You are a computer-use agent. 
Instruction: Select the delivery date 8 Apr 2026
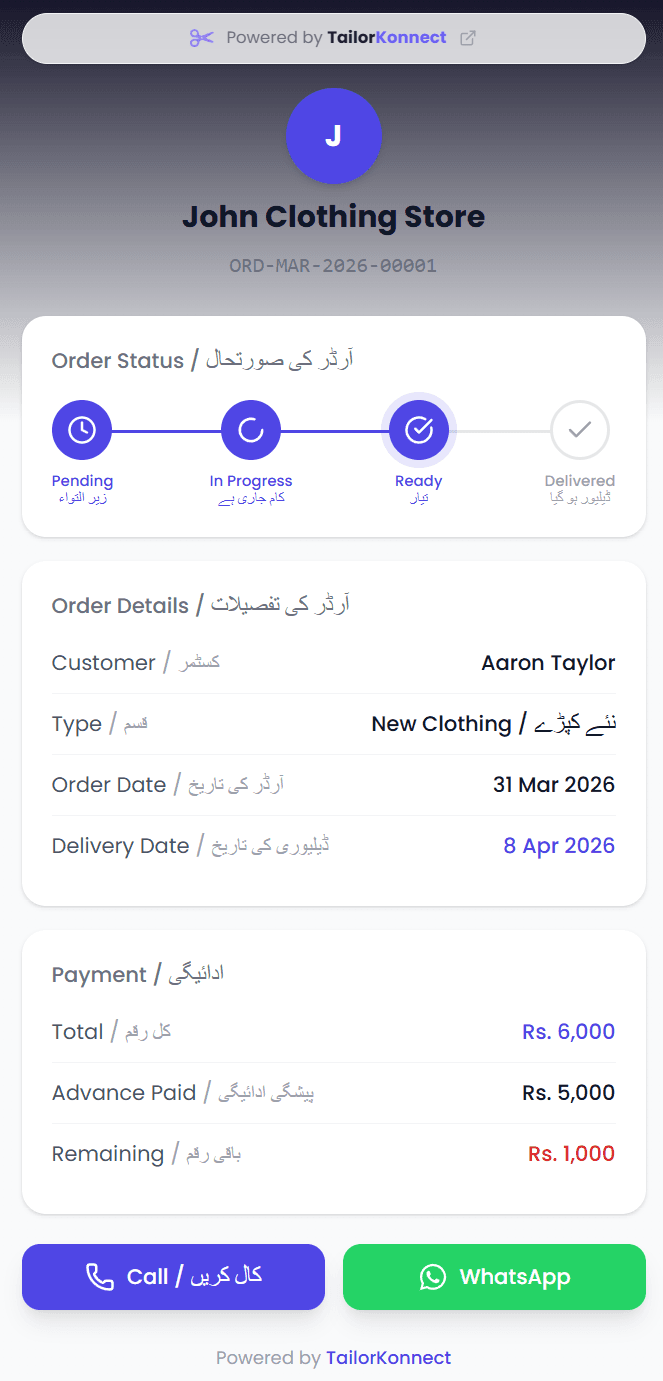559,845
